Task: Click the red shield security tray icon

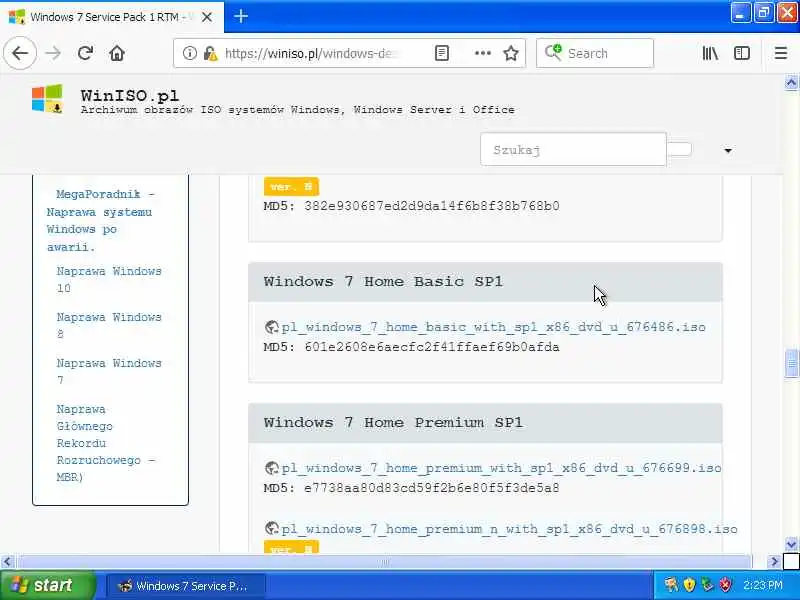Action: click(x=726, y=585)
